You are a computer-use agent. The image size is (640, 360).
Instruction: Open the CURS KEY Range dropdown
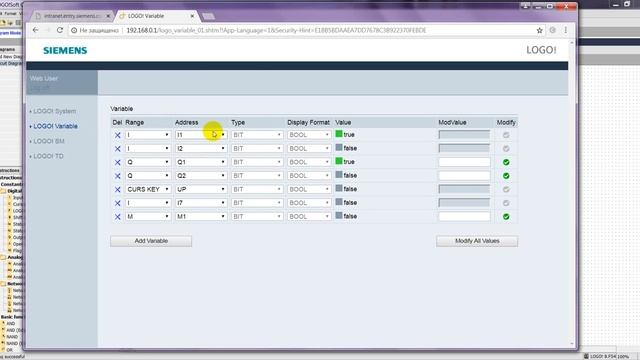(148, 189)
